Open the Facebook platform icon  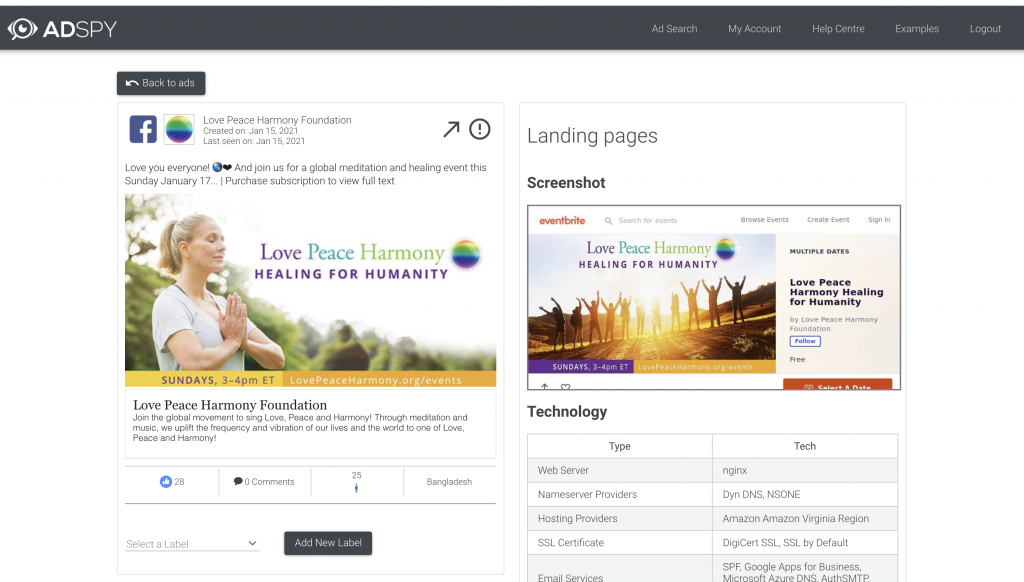143,129
